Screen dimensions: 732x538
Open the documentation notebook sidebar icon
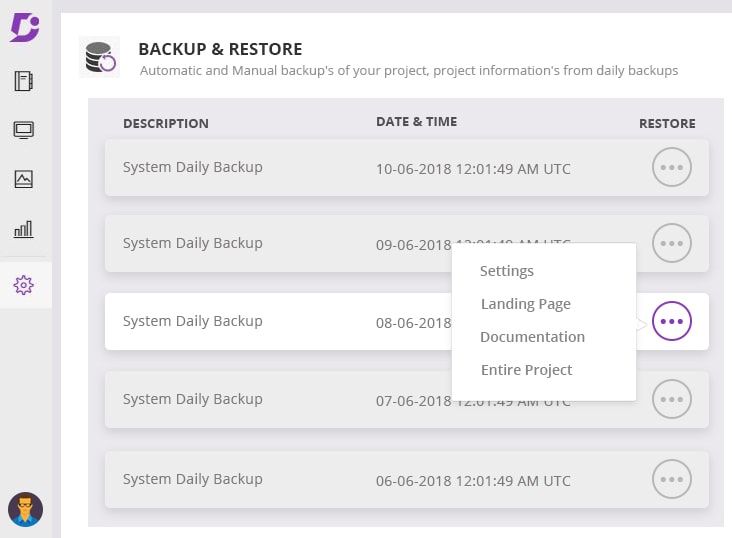point(24,81)
